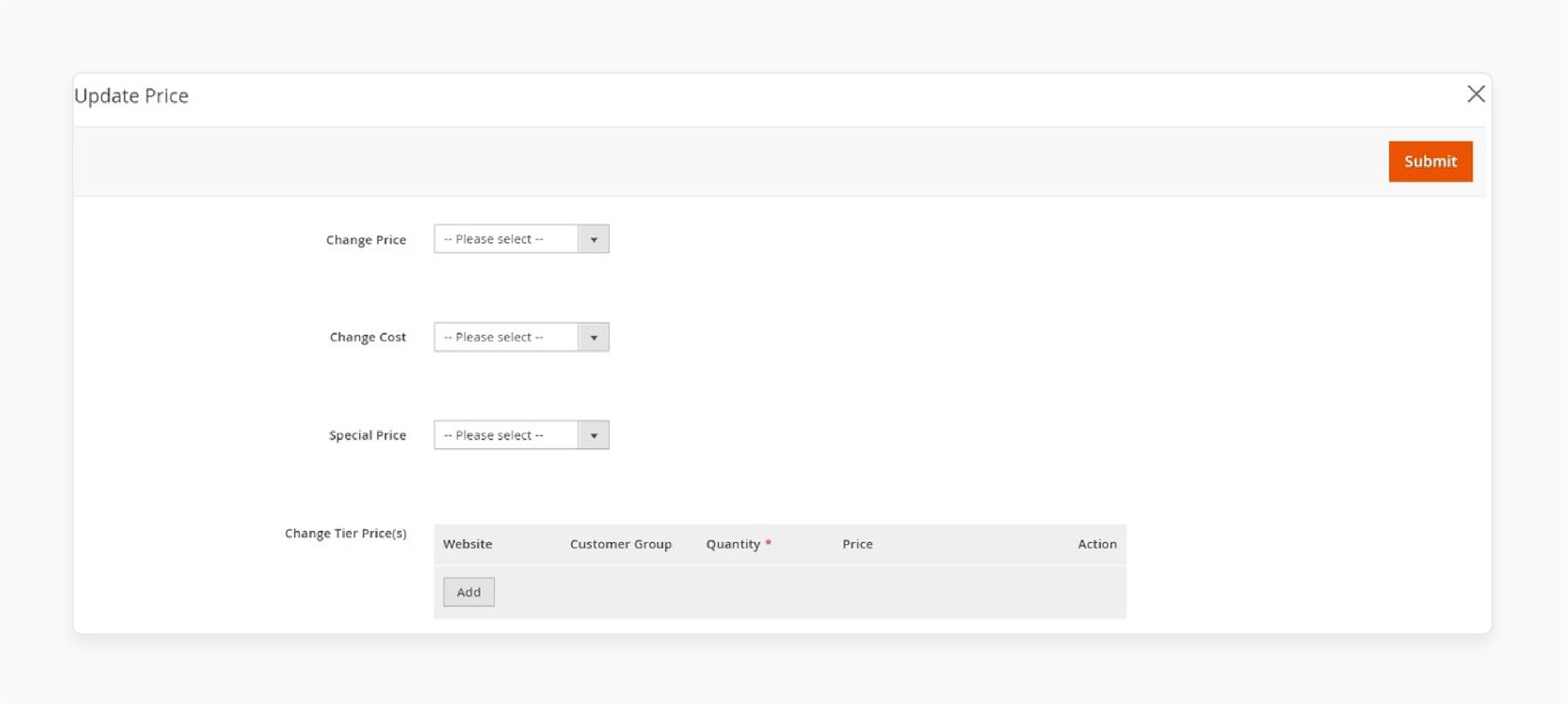This screenshot has height=704, width=1568.
Task: Open the Special Price dropdown
Action: click(x=521, y=435)
